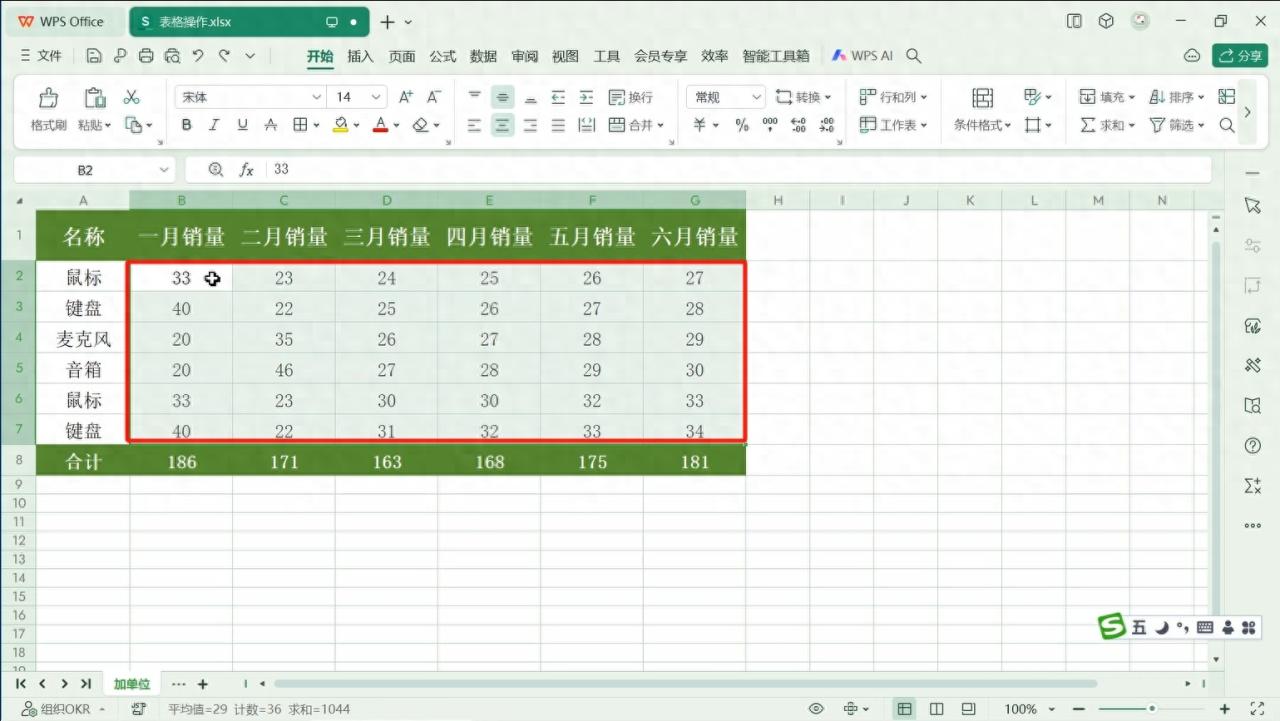Image resolution: width=1280 pixels, height=721 pixels.
Task: Click the Rows and Columns (行和列) button
Action: (x=893, y=97)
